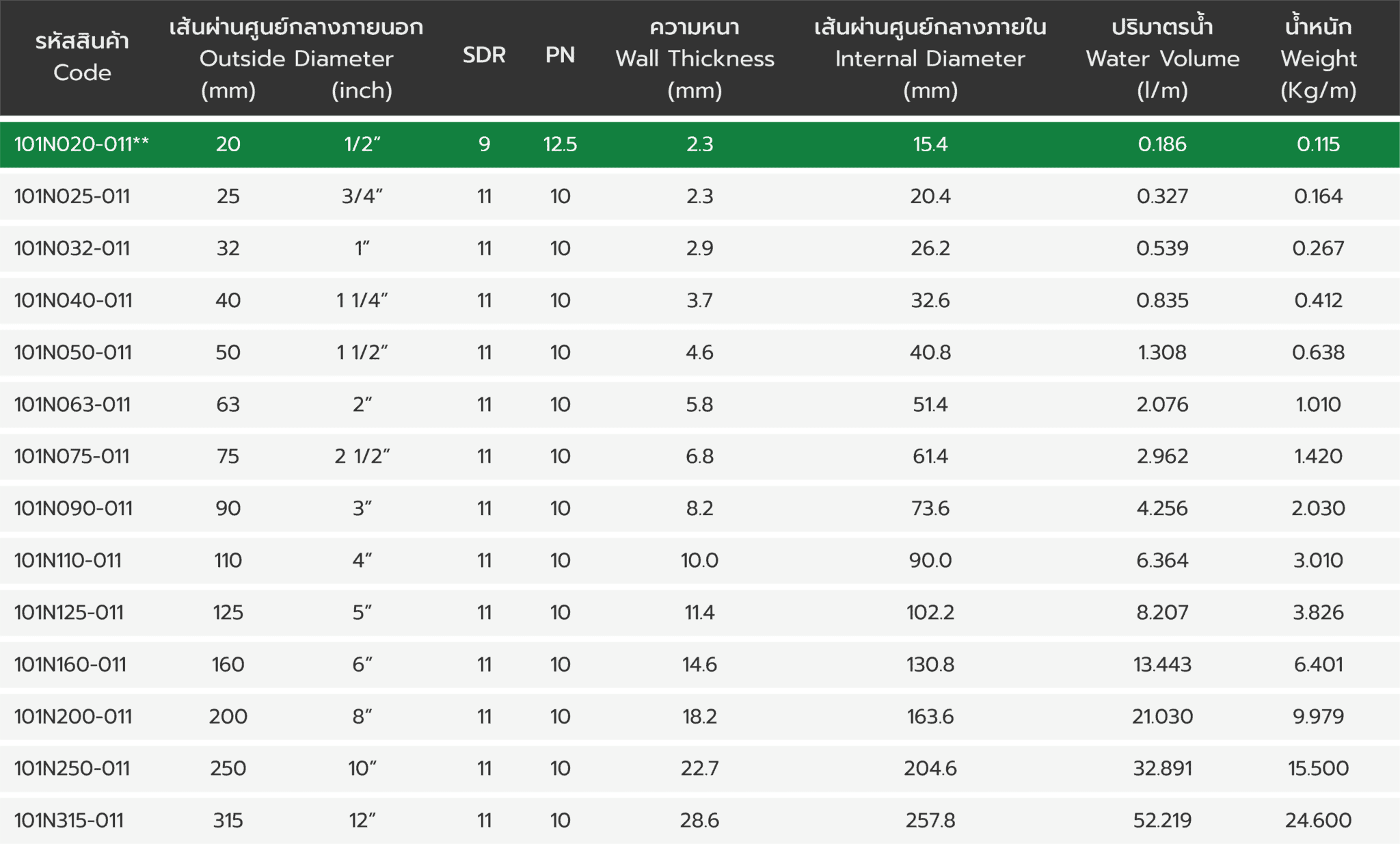Select the Wall Thickness column header
Viewport: 1400px width, 844px height.
tap(695, 58)
